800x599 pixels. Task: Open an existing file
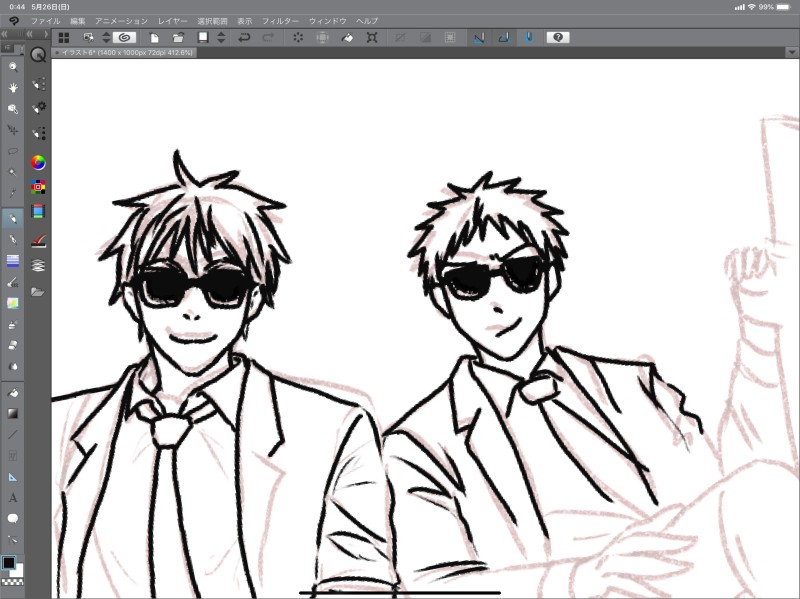(x=178, y=37)
